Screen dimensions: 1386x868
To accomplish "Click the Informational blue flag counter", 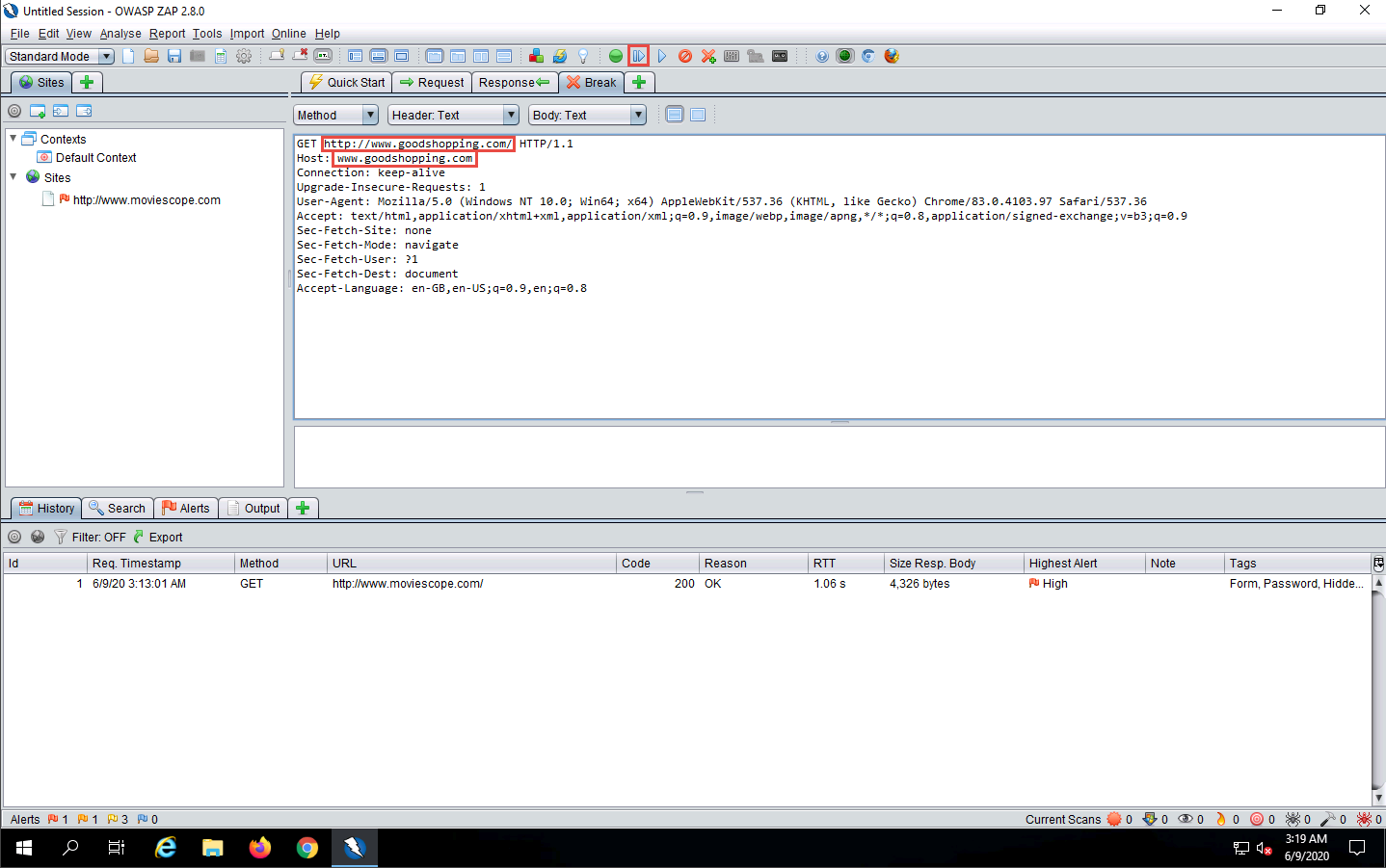I will 147,820.
